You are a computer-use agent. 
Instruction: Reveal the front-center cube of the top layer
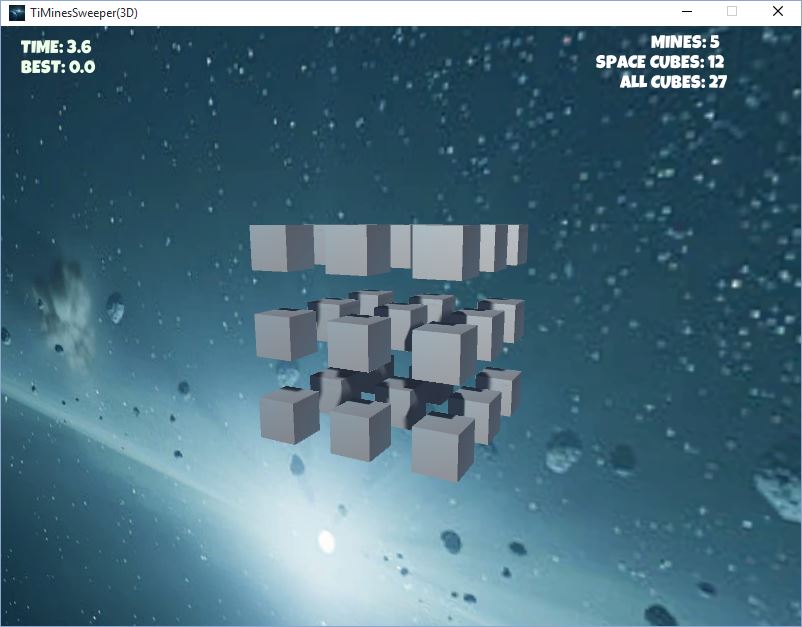(x=357, y=251)
